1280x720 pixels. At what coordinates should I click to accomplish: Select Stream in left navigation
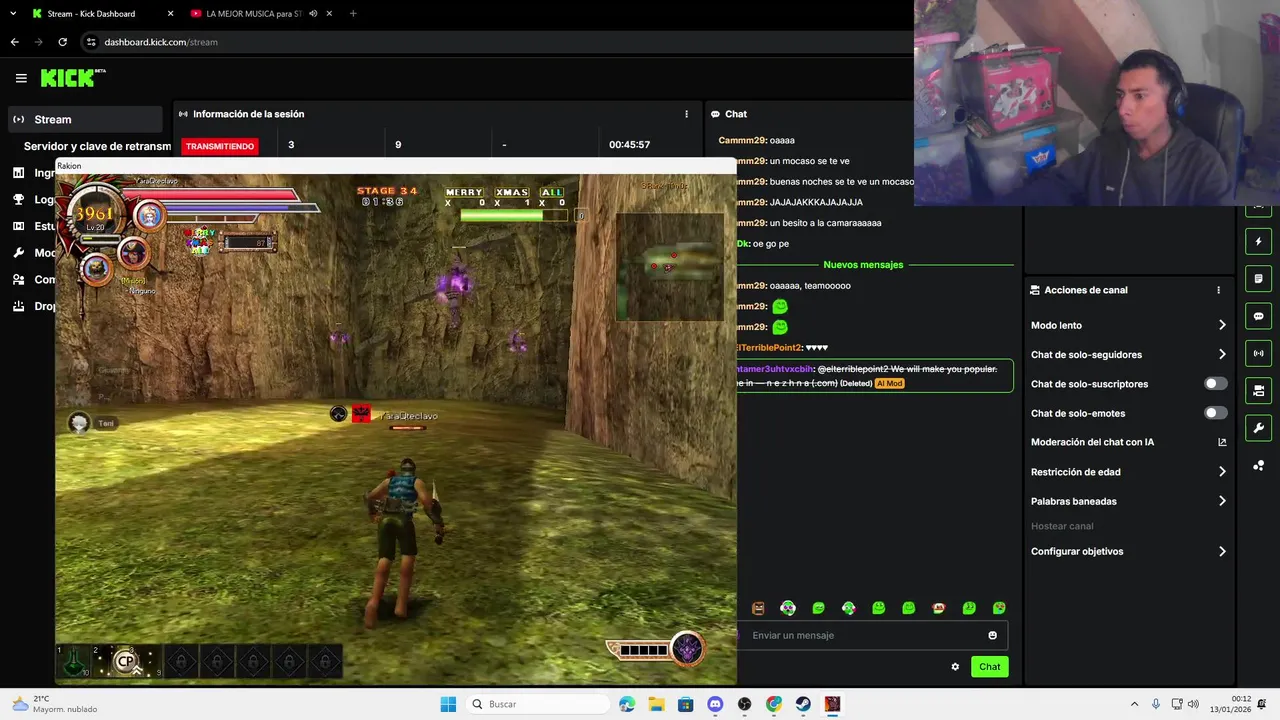pos(84,119)
